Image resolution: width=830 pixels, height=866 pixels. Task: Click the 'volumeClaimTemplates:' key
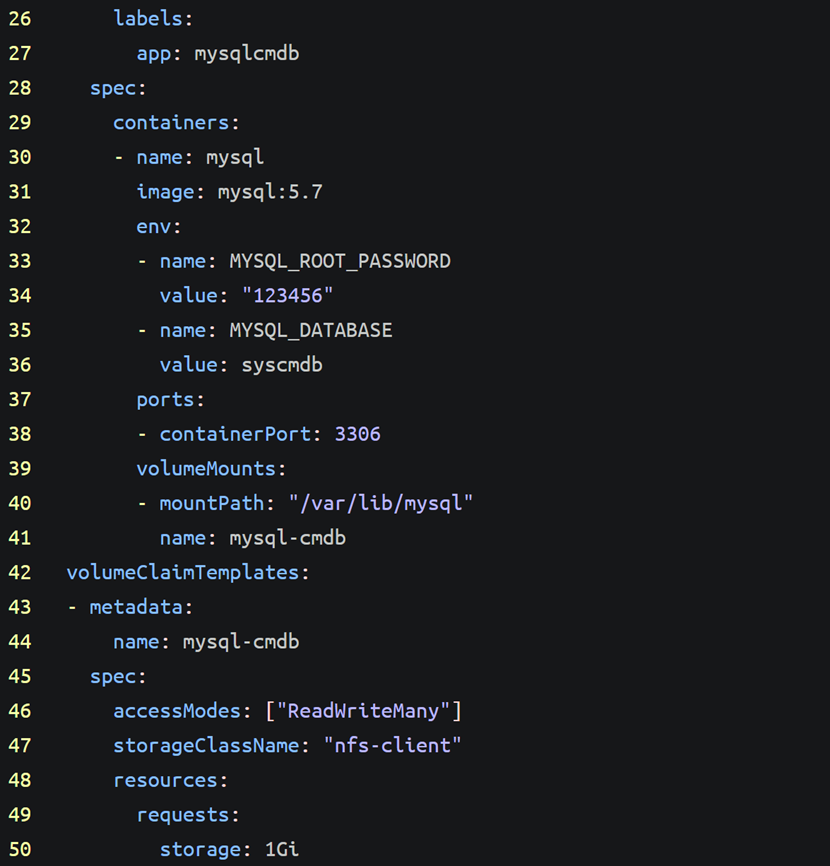188,573
